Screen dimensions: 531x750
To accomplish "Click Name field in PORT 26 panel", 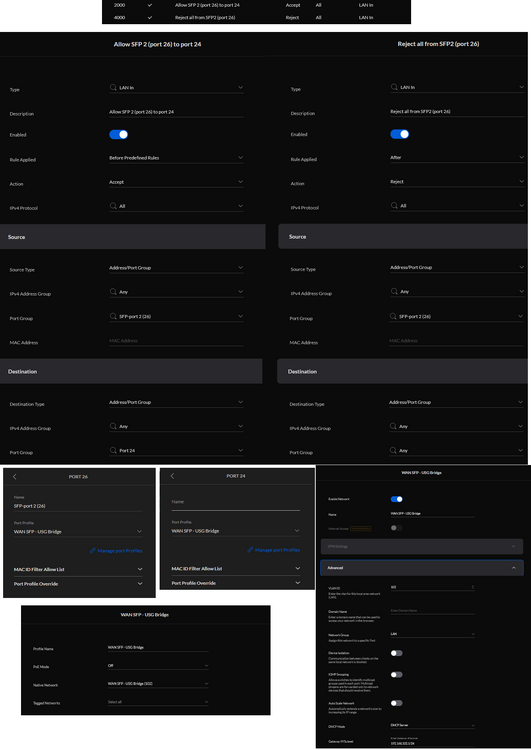I will coord(78,506).
